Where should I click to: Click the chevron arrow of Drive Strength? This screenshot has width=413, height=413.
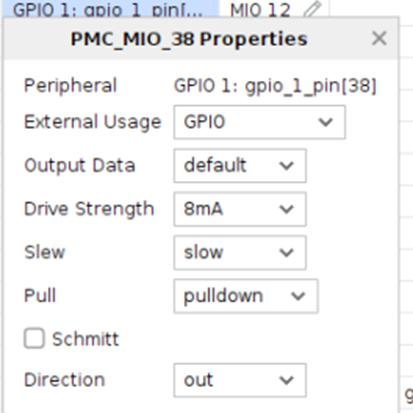click(286, 209)
